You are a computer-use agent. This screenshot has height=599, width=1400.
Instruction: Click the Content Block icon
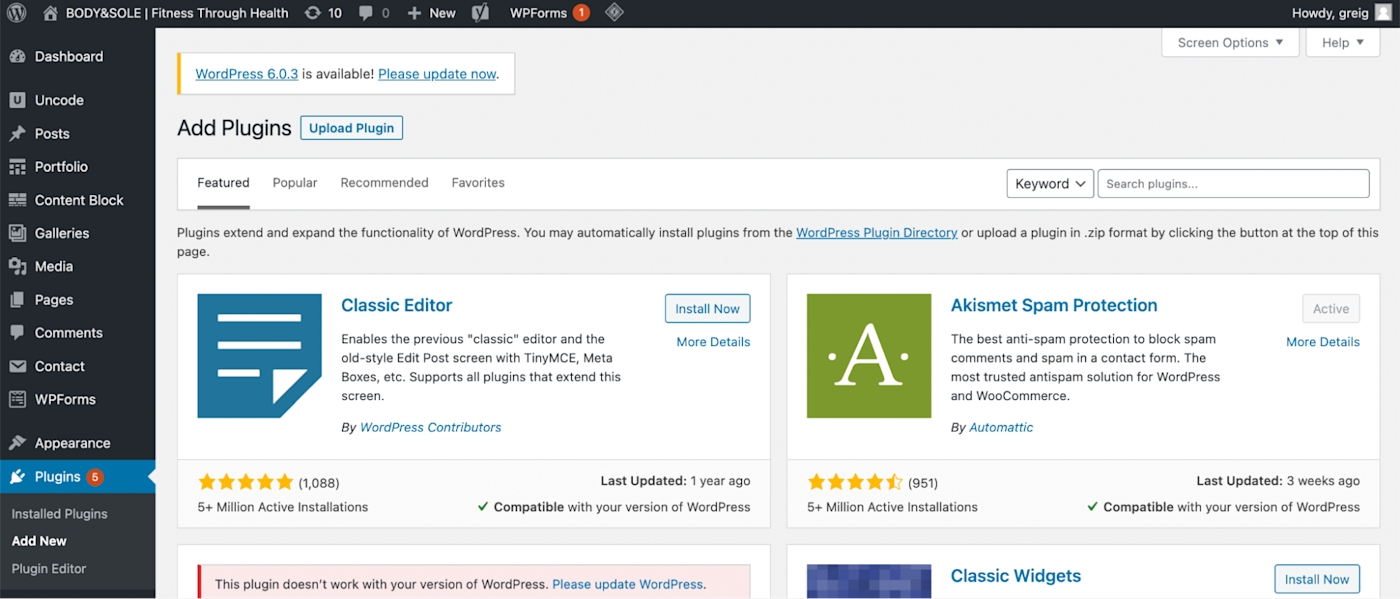coord(17,200)
